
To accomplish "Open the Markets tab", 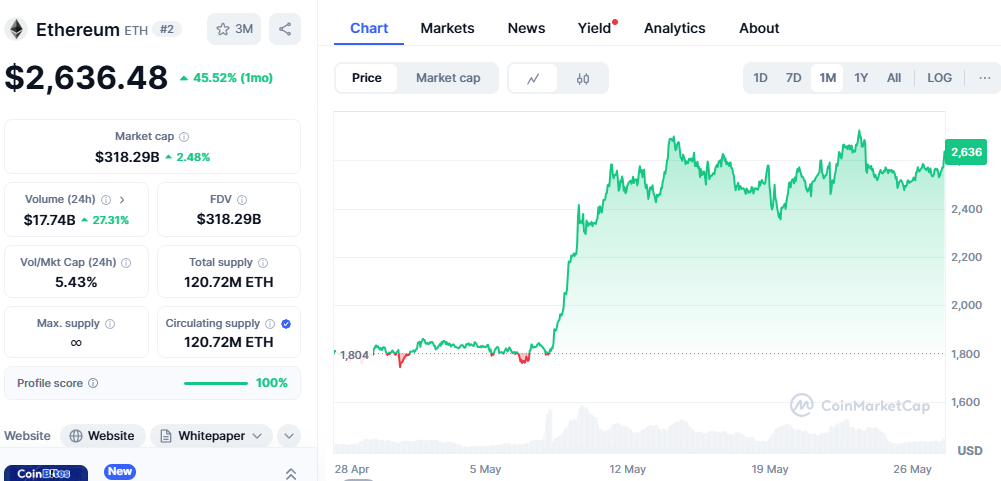I will pos(448,28).
